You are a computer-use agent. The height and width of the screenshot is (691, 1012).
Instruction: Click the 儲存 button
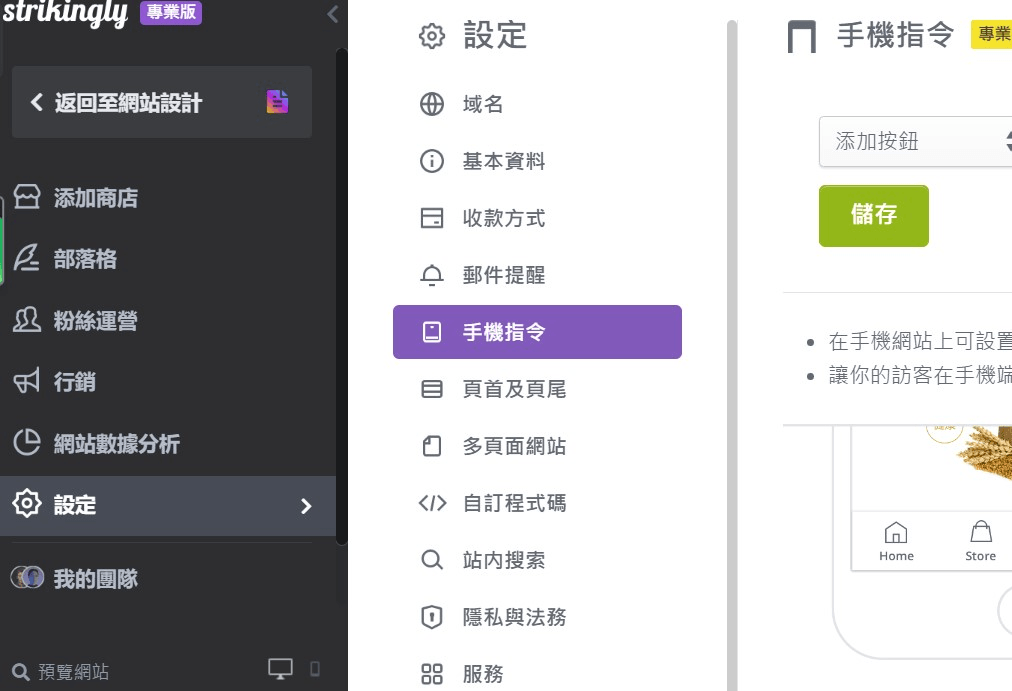873,215
